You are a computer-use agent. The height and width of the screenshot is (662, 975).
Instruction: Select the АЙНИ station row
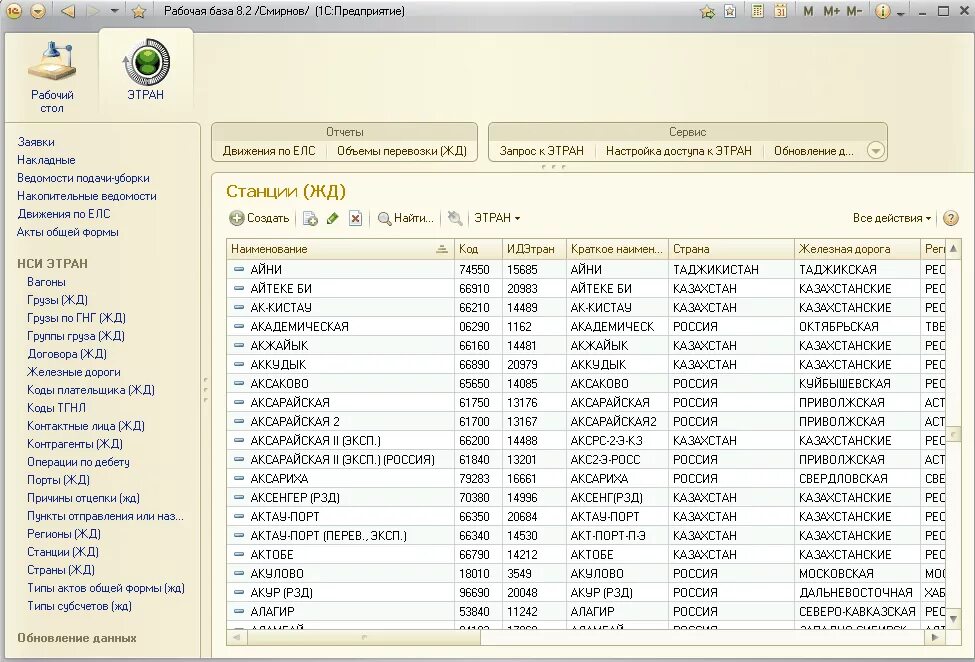[x=585, y=270]
